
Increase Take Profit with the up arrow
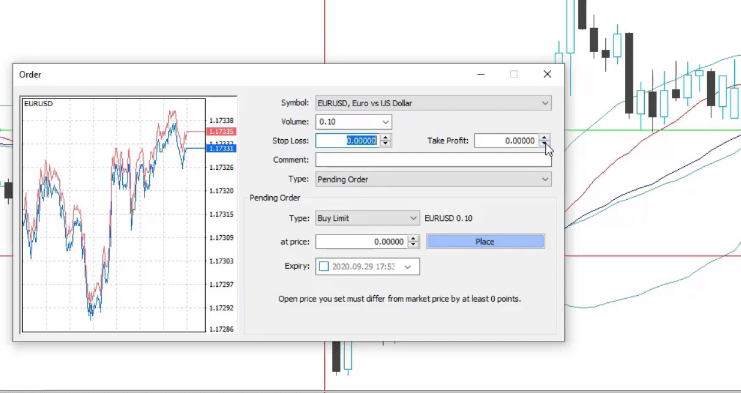544,138
